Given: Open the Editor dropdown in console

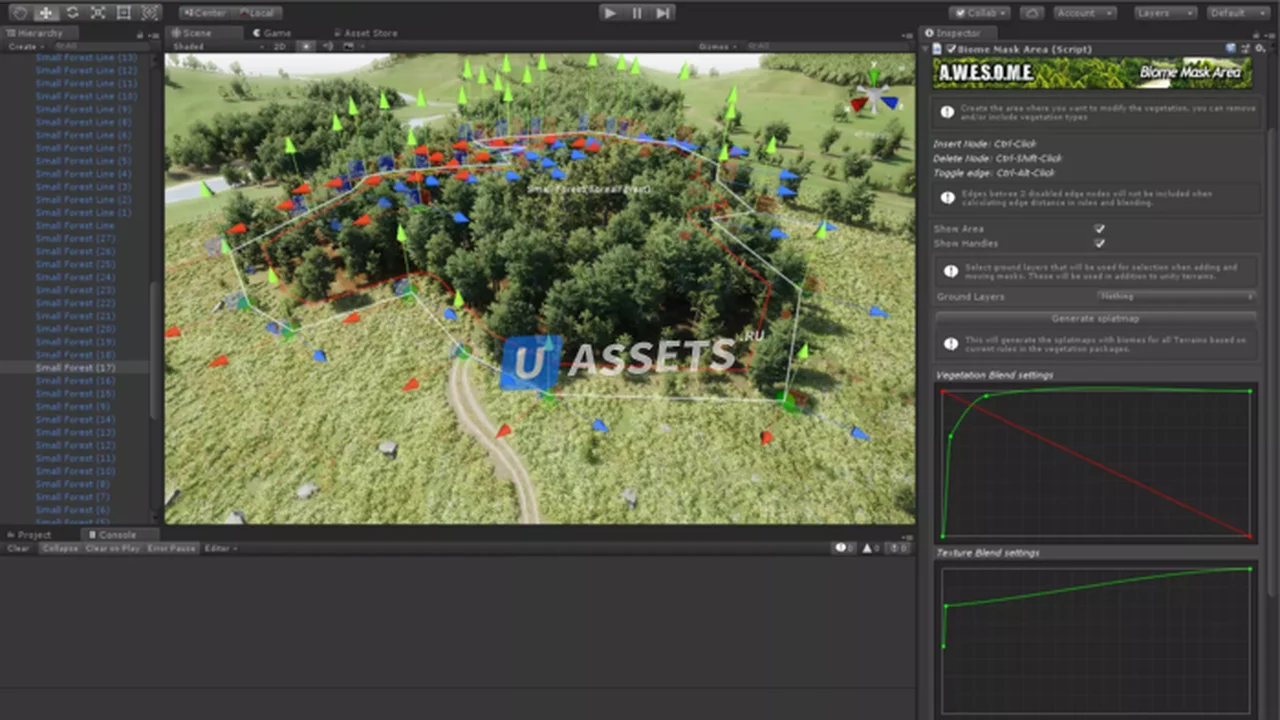Looking at the screenshot, I should pyautogui.click(x=219, y=548).
